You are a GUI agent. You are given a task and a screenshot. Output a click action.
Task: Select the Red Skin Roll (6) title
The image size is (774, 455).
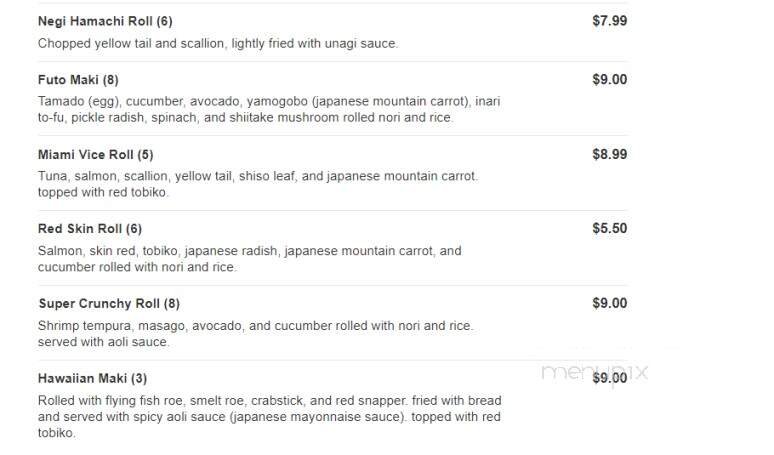[90, 229]
